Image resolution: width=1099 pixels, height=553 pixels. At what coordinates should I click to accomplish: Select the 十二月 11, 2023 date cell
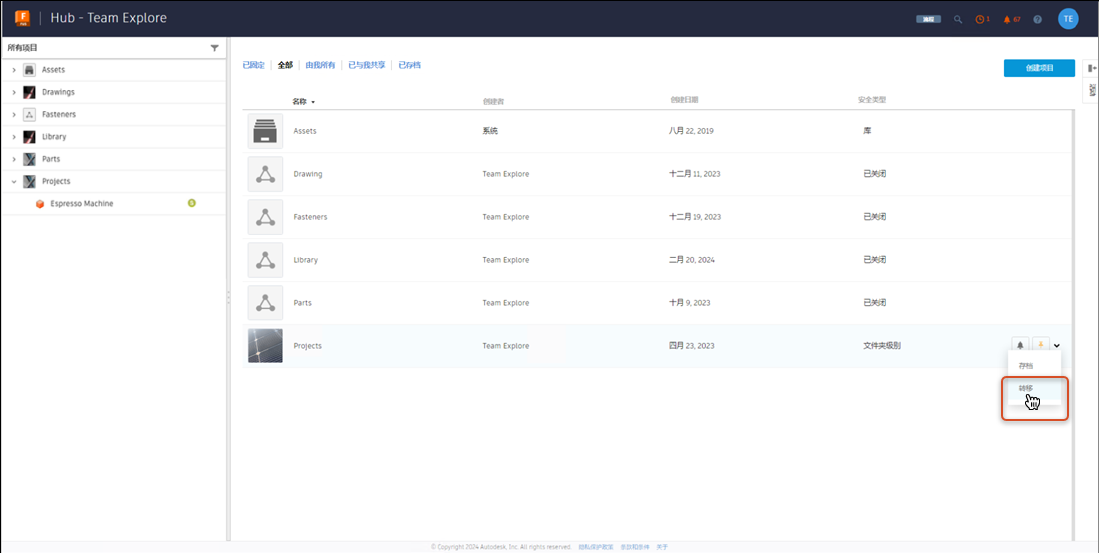(x=695, y=174)
